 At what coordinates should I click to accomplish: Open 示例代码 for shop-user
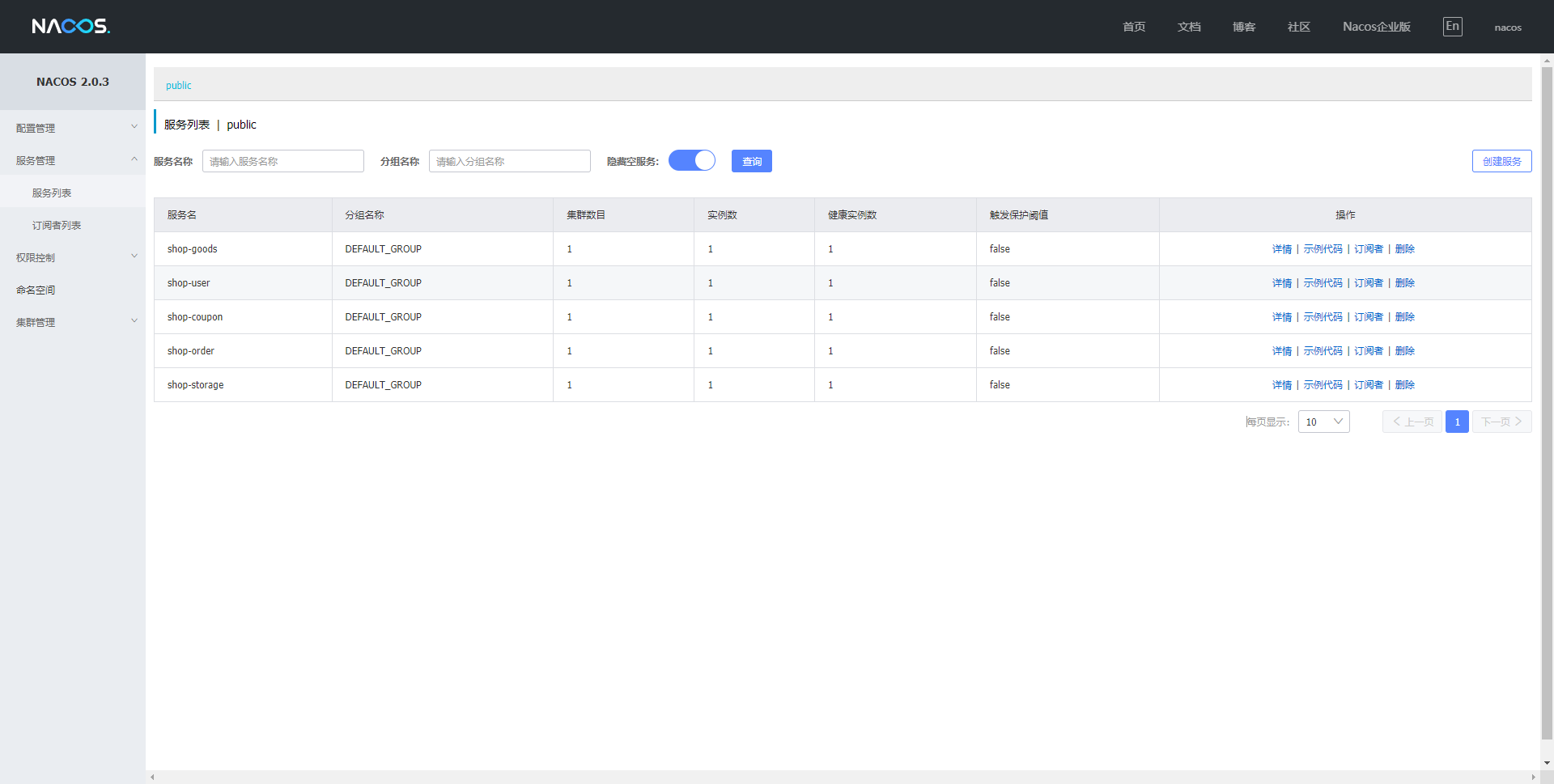pyautogui.click(x=1323, y=283)
